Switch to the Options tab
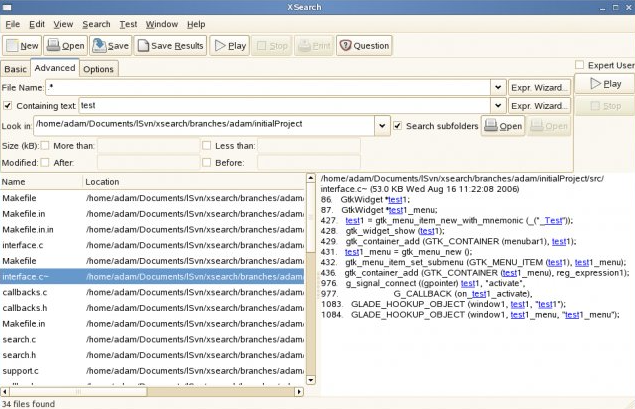Screen dimensions: 635x409 click(x=98, y=69)
